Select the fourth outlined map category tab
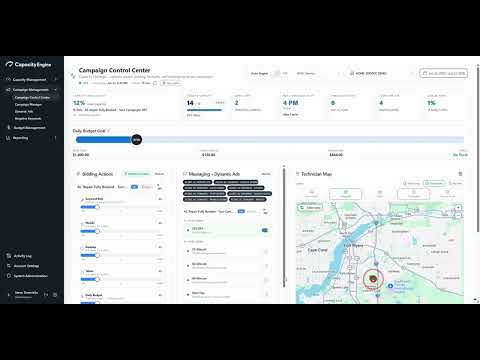 [414, 194]
